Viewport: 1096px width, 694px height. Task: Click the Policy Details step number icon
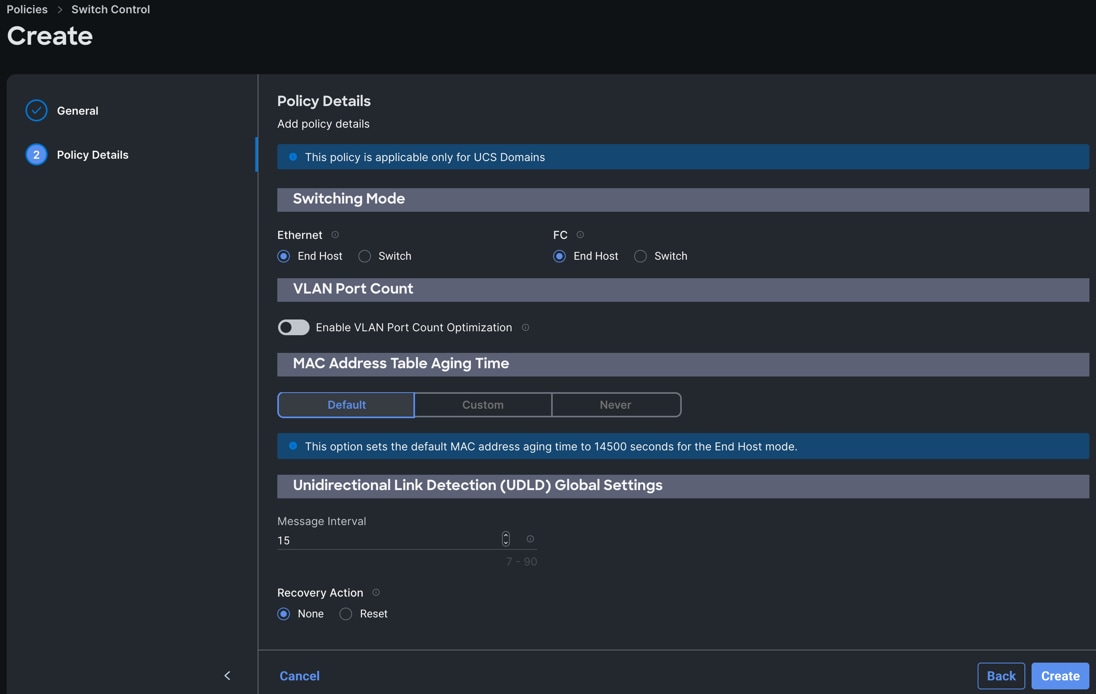click(x=36, y=155)
